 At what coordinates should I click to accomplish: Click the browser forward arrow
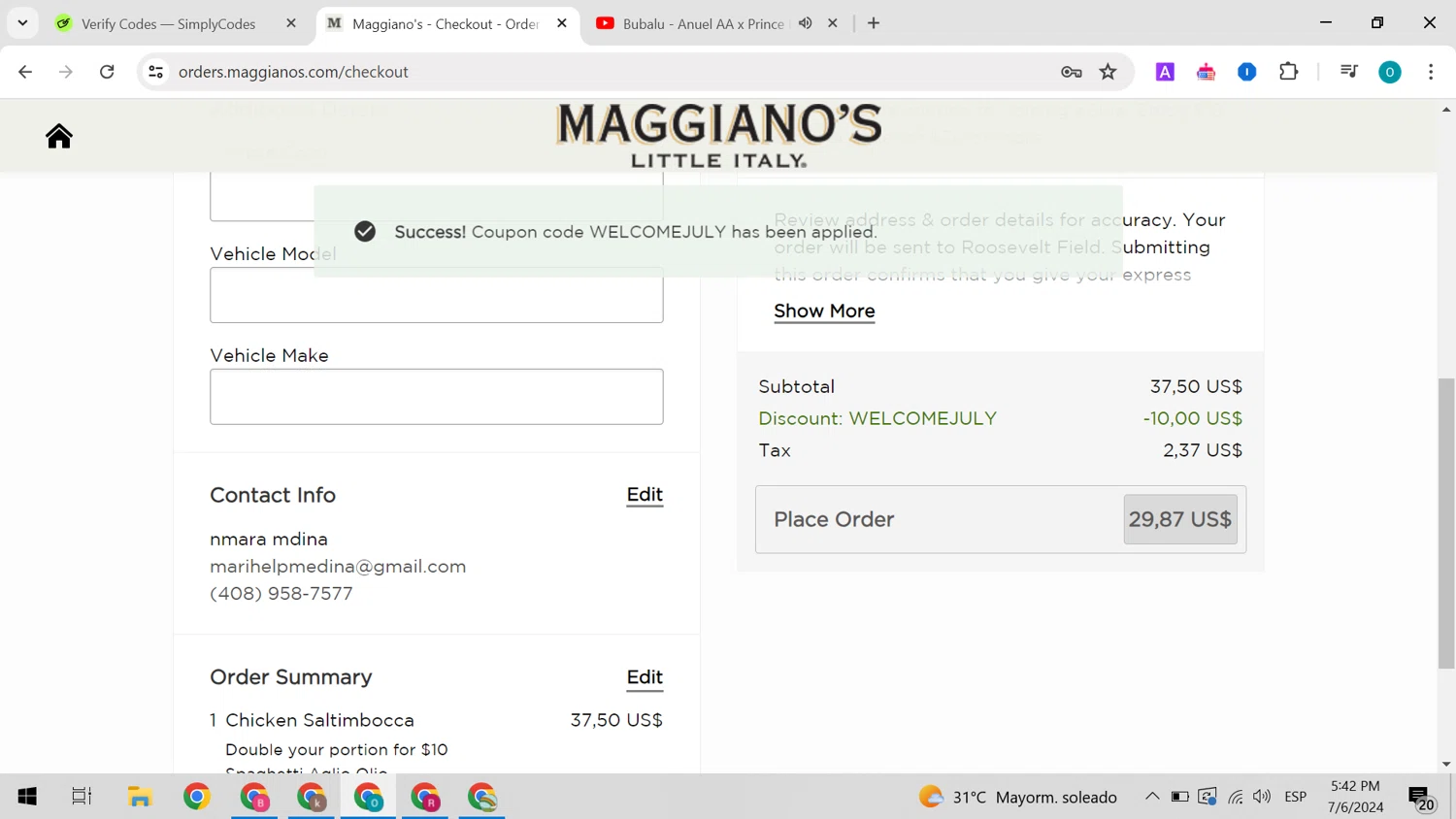[x=66, y=72]
